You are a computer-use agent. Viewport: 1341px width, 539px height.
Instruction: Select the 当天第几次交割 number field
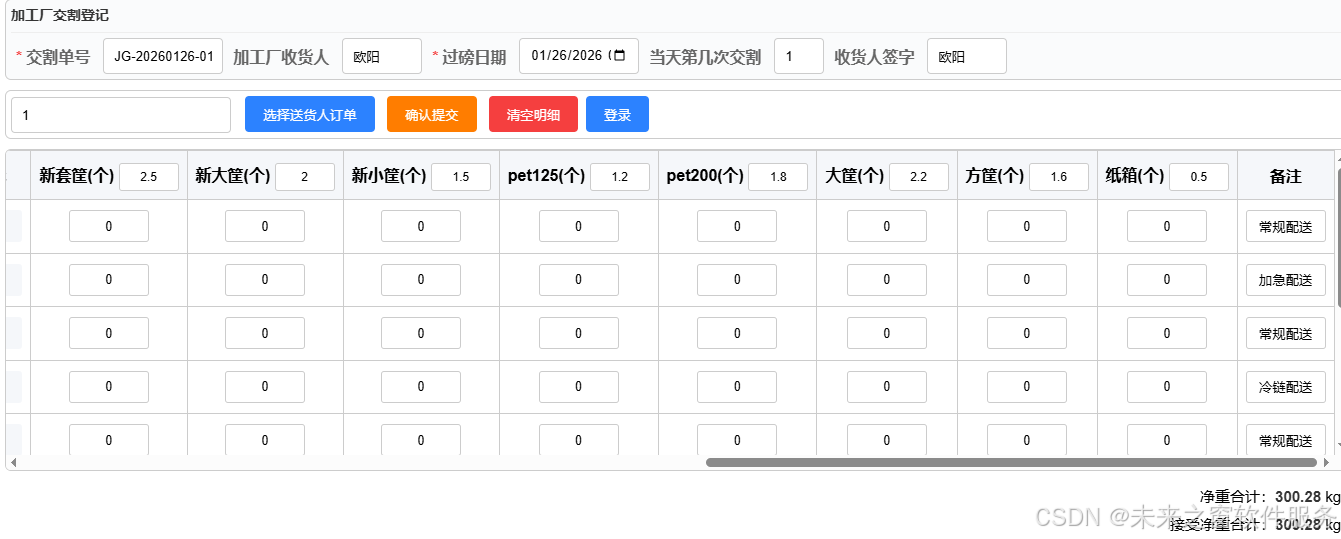click(x=798, y=57)
